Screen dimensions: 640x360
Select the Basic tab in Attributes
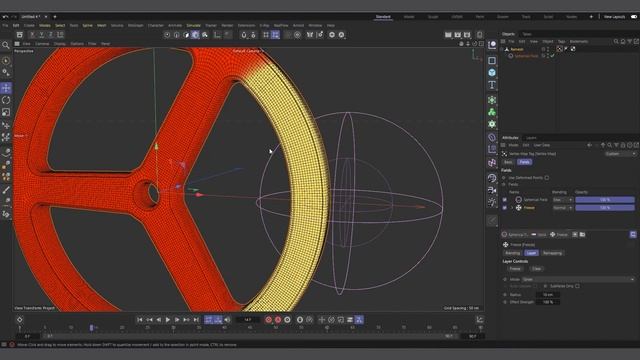coord(508,162)
